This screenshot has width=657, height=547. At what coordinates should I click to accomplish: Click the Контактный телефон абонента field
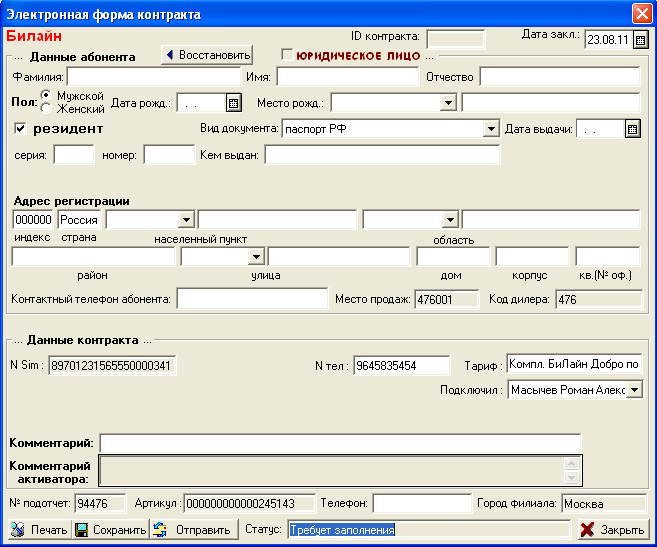pos(252,299)
